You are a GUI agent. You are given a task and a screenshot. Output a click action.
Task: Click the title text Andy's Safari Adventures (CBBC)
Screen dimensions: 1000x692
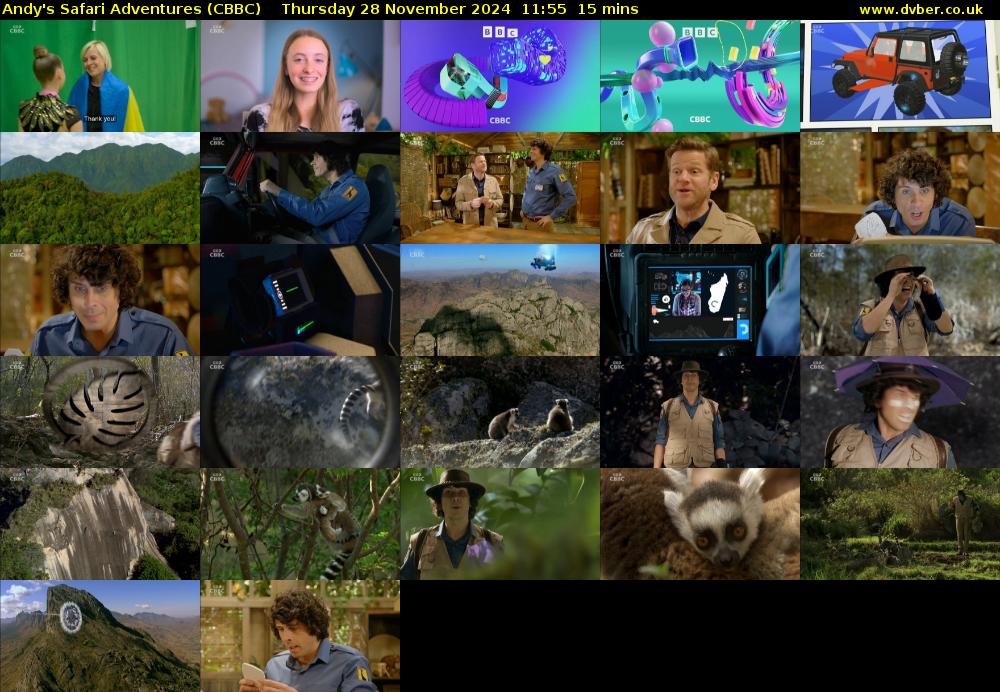131,9
